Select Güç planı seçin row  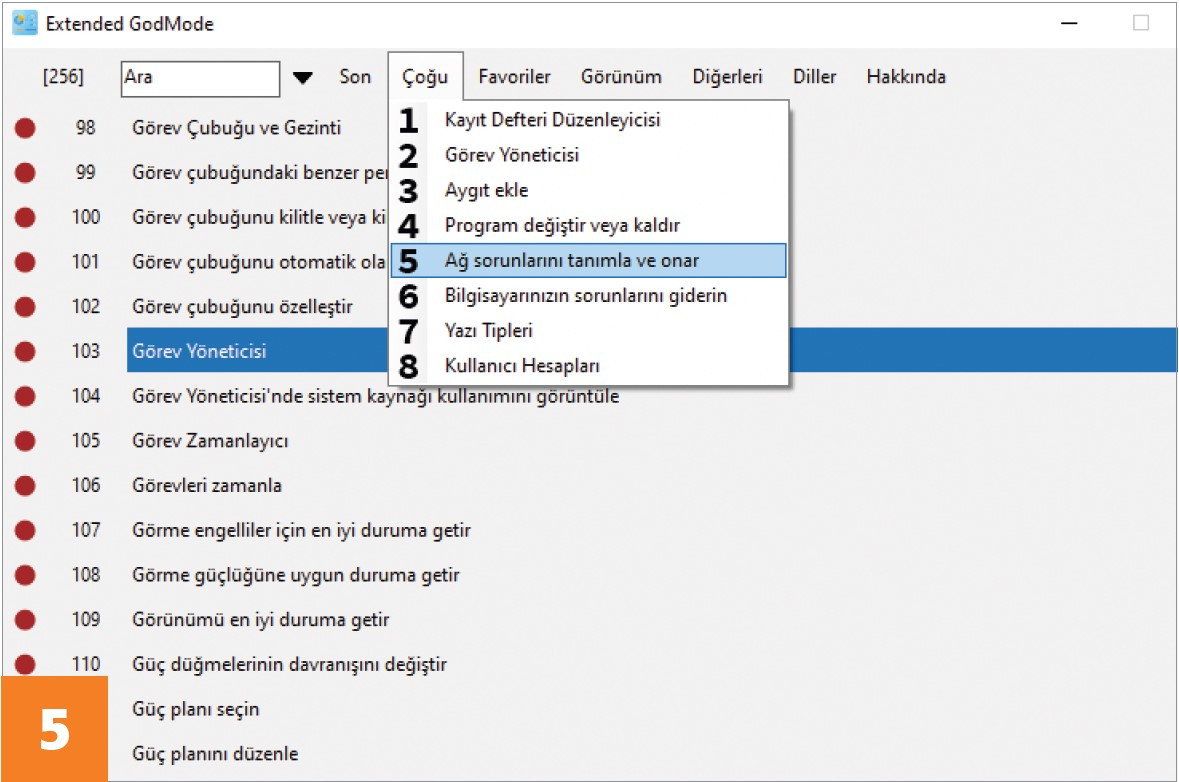coord(195,709)
